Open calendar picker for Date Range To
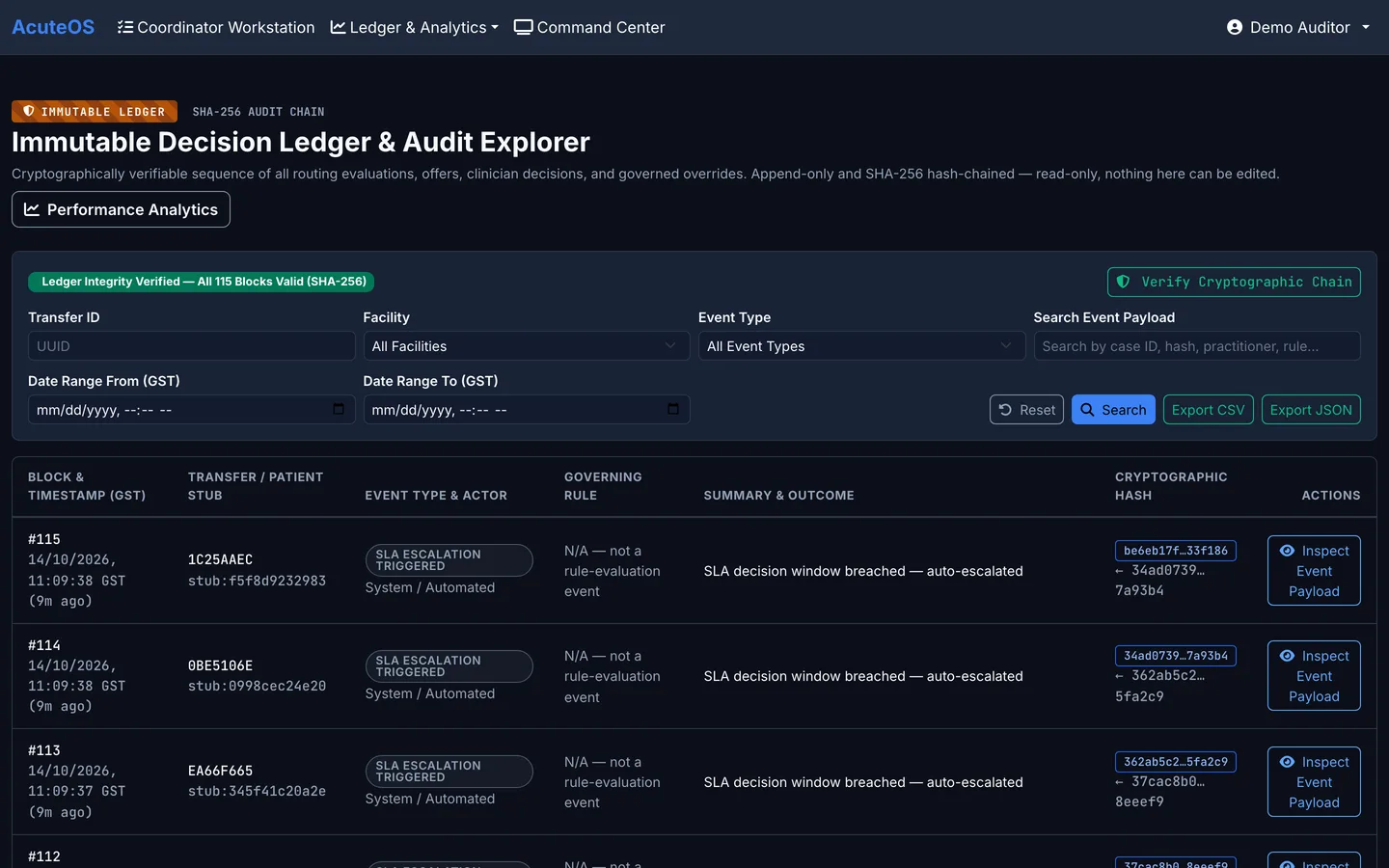Viewport: 1389px width, 868px height. click(x=673, y=409)
